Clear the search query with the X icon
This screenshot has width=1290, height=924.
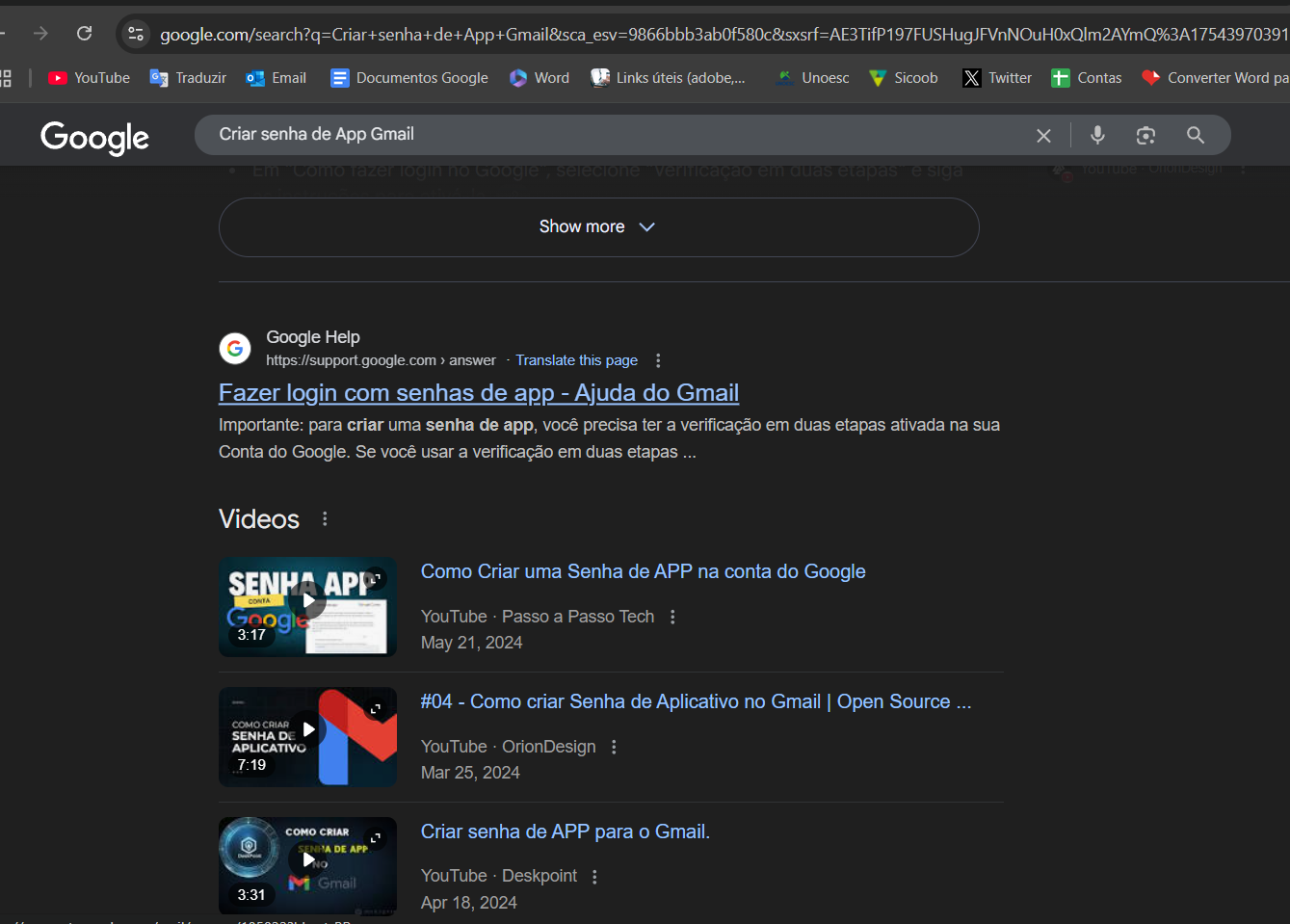(x=1043, y=135)
